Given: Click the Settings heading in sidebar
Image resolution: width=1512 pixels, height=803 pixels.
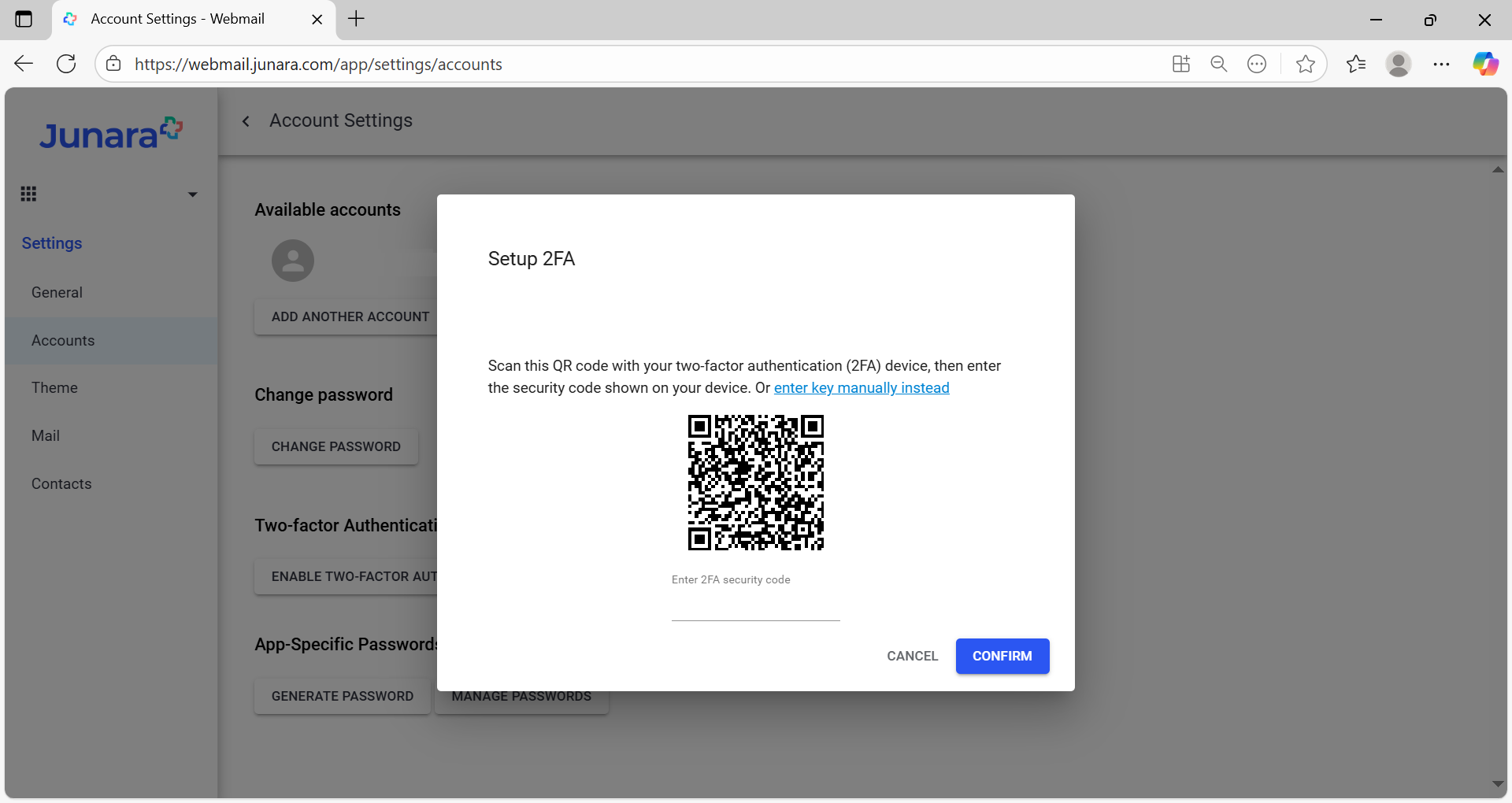Looking at the screenshot, I should click(x=52, y=243).
